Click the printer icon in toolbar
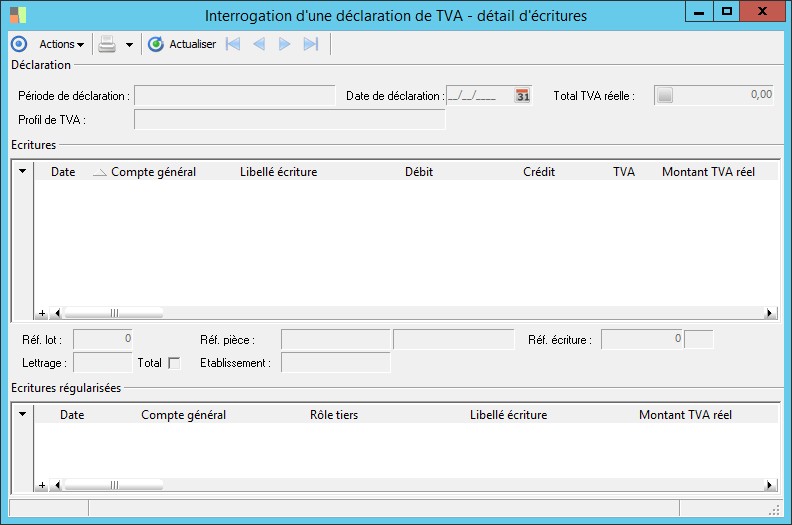The image size is (792, 525). click(x=107, y=44)
